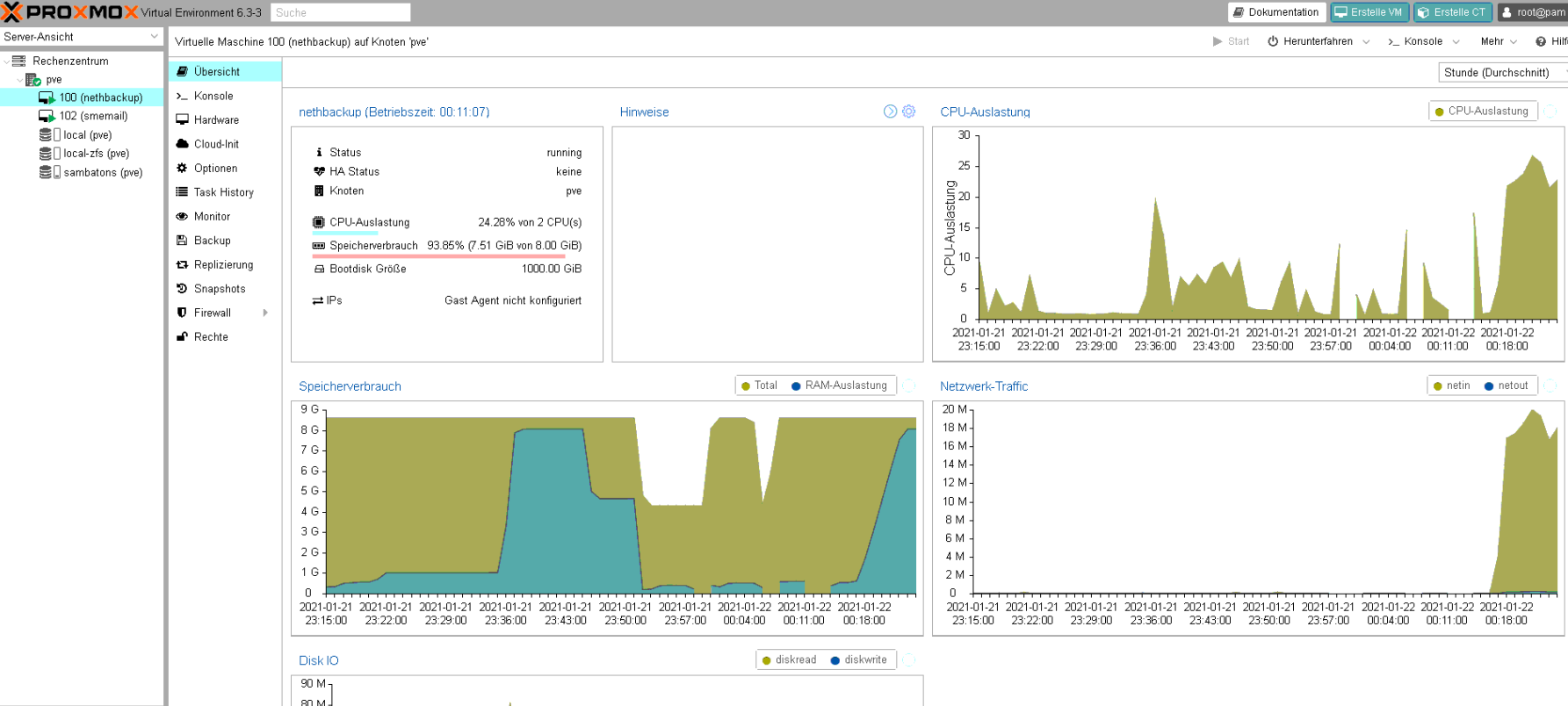
Task: Select storage local-zfs (pve)
Action: [x=82, y=154]
